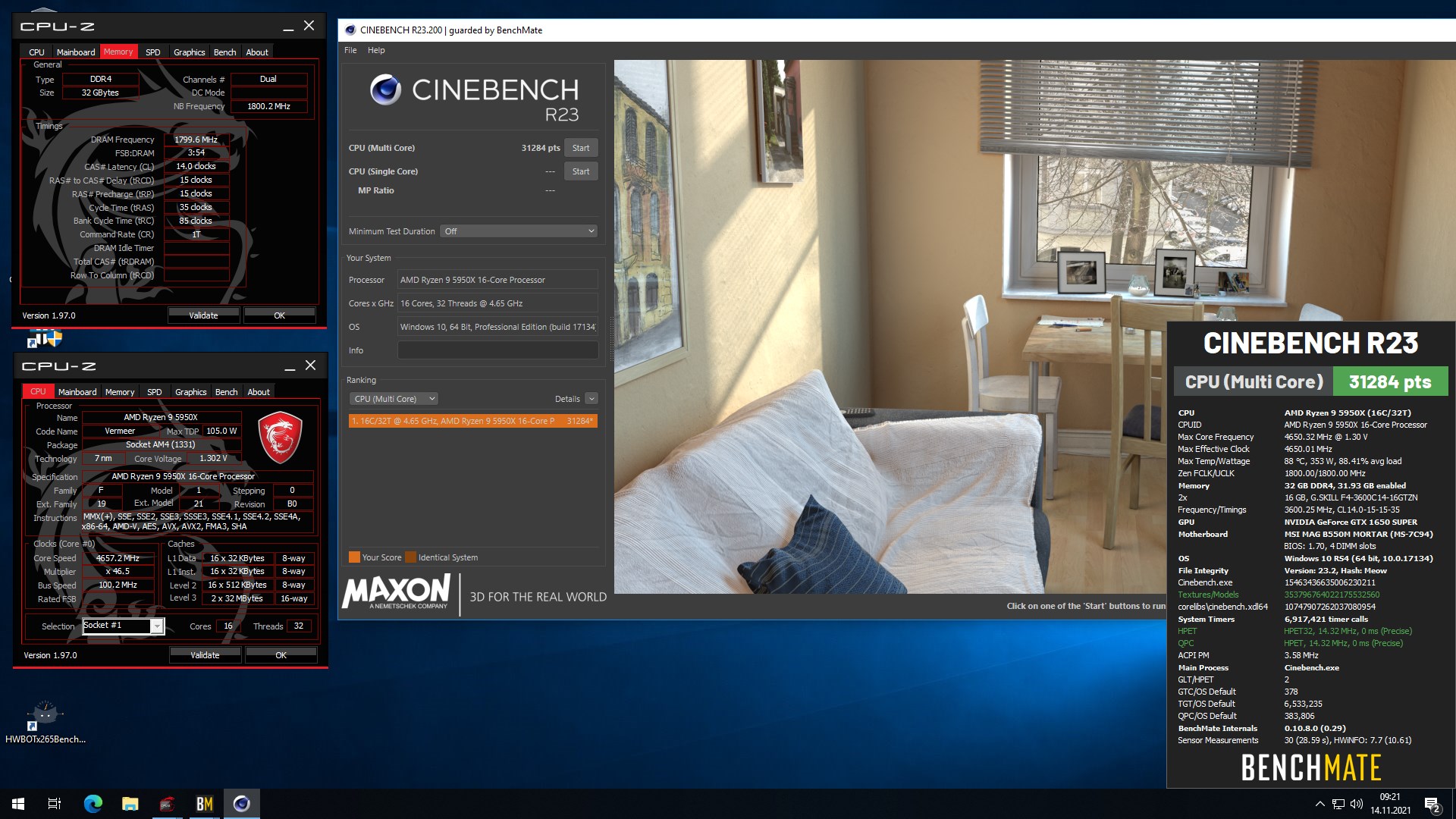
Task: Click the Cores x GHz field in Cinebench
Action: click(497, 303)
